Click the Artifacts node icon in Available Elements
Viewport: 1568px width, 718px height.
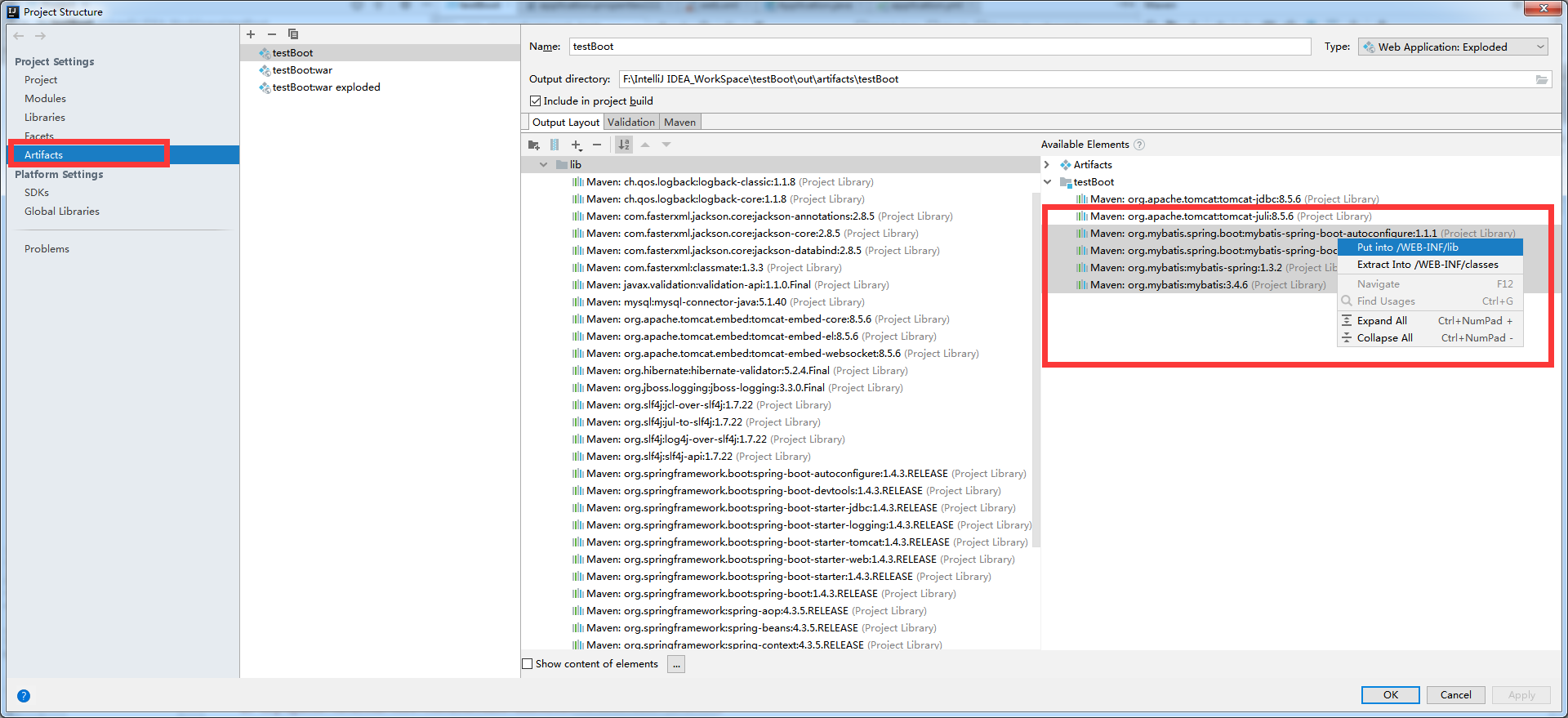pos(1066,165)
